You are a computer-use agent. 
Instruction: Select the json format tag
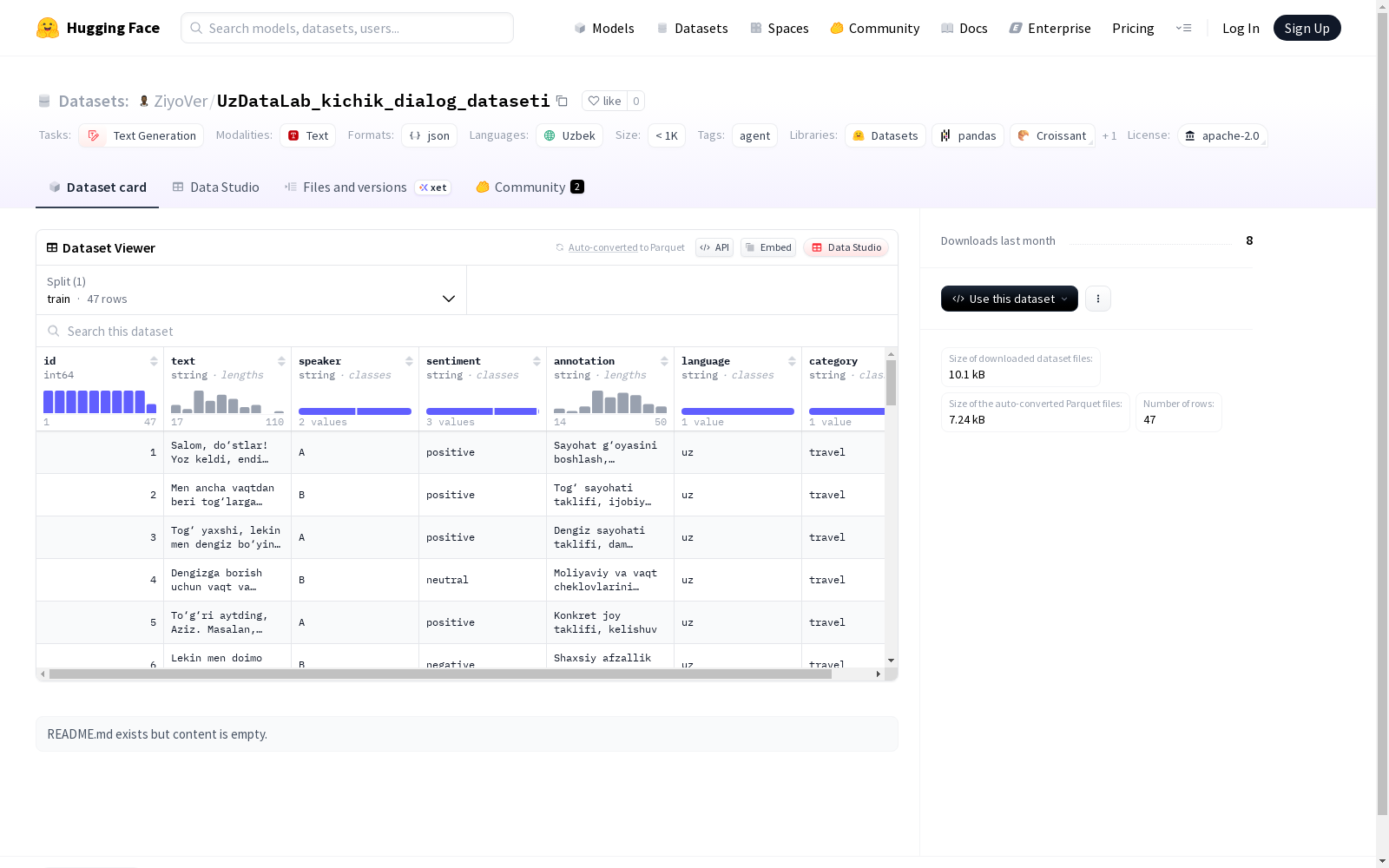click(x=429, y=135)
